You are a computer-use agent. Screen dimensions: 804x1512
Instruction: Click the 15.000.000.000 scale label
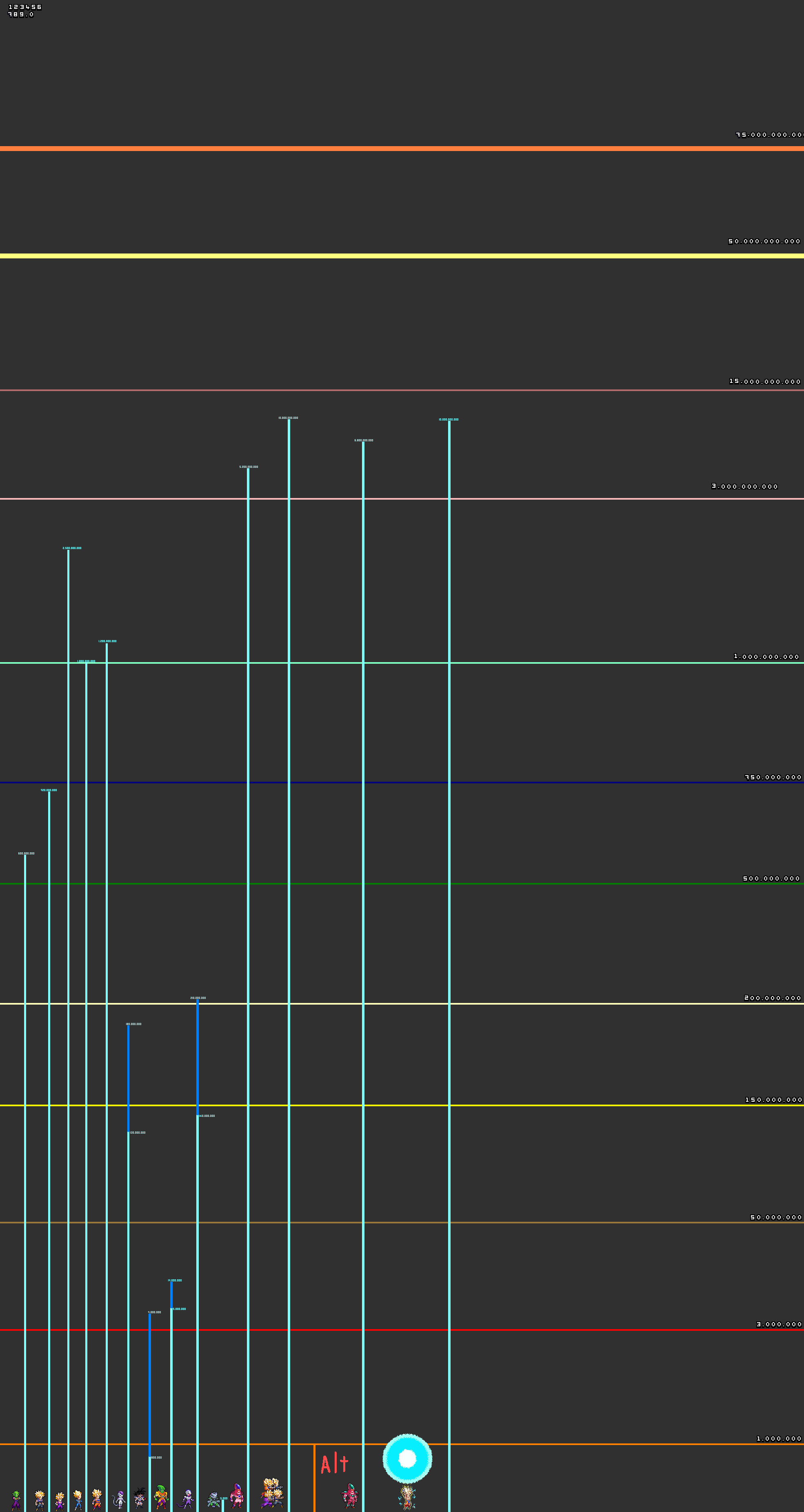[x=765, y=381]
